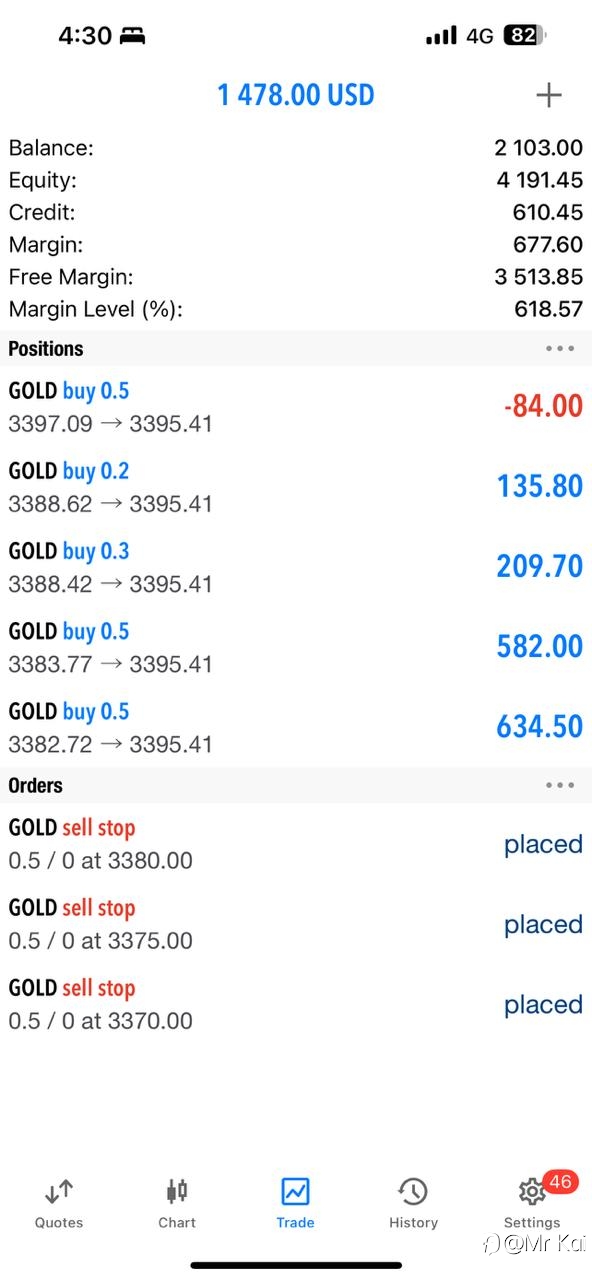592x1280 pixels.
Task: Tap the 1 478.00 USD profit header
Action: pos(296,95)
